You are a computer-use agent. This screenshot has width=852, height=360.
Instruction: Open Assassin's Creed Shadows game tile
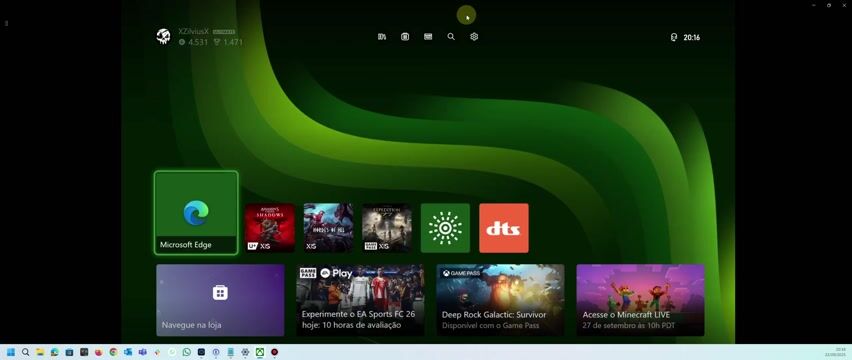coord(270,228)
